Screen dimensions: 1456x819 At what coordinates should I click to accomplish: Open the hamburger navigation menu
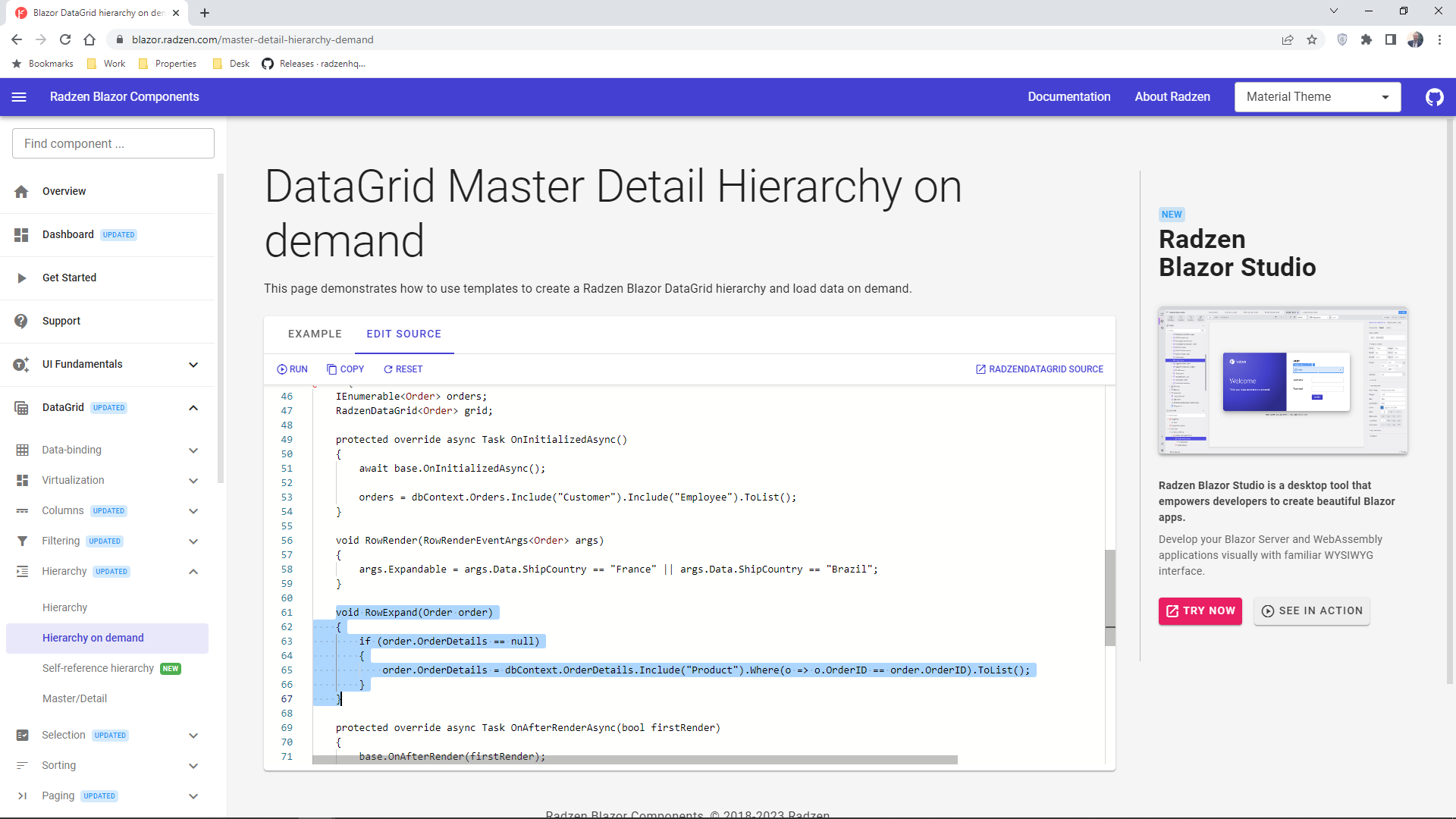(19, 97)
